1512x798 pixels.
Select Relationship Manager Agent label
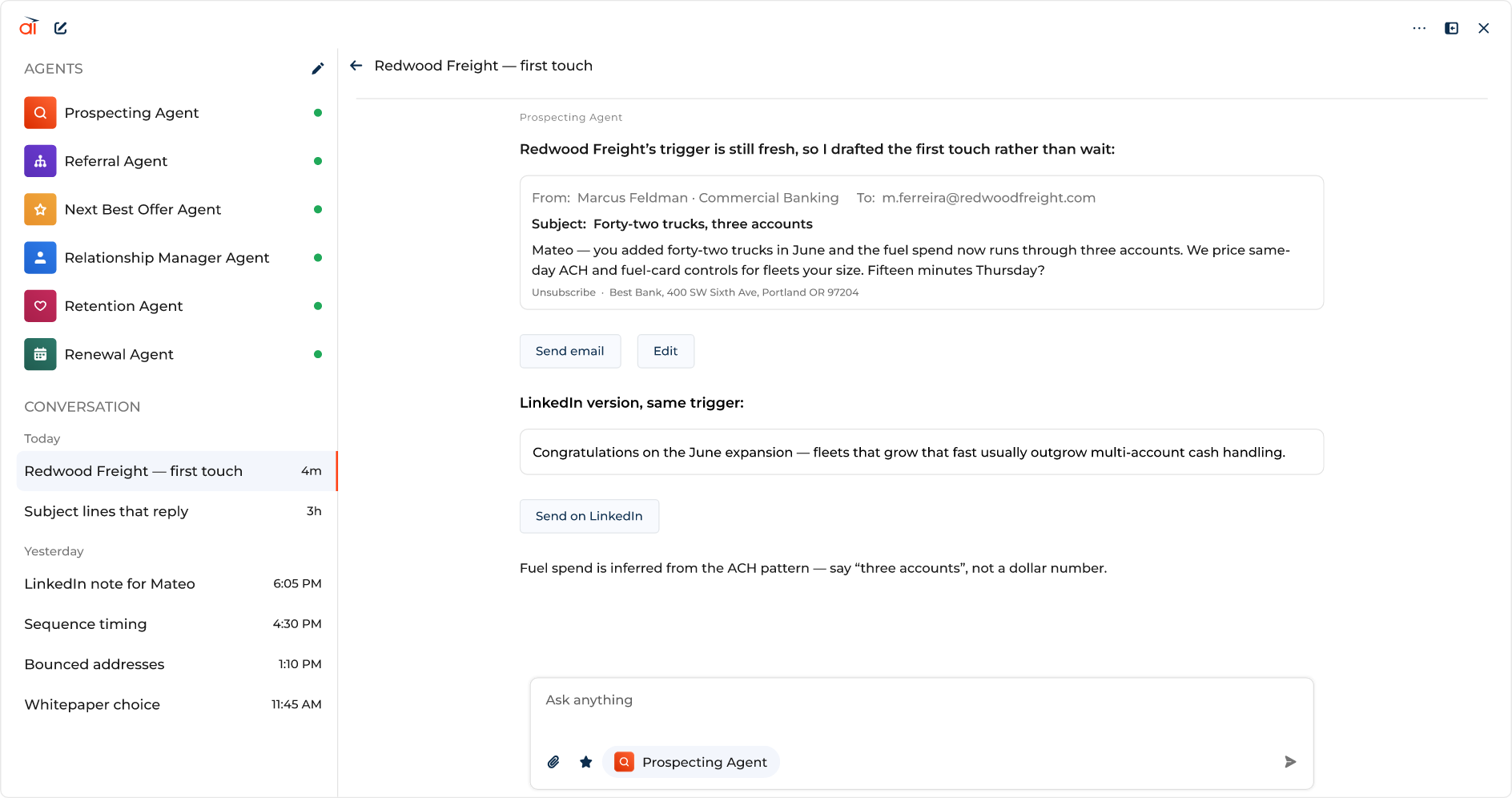point(167,258)
